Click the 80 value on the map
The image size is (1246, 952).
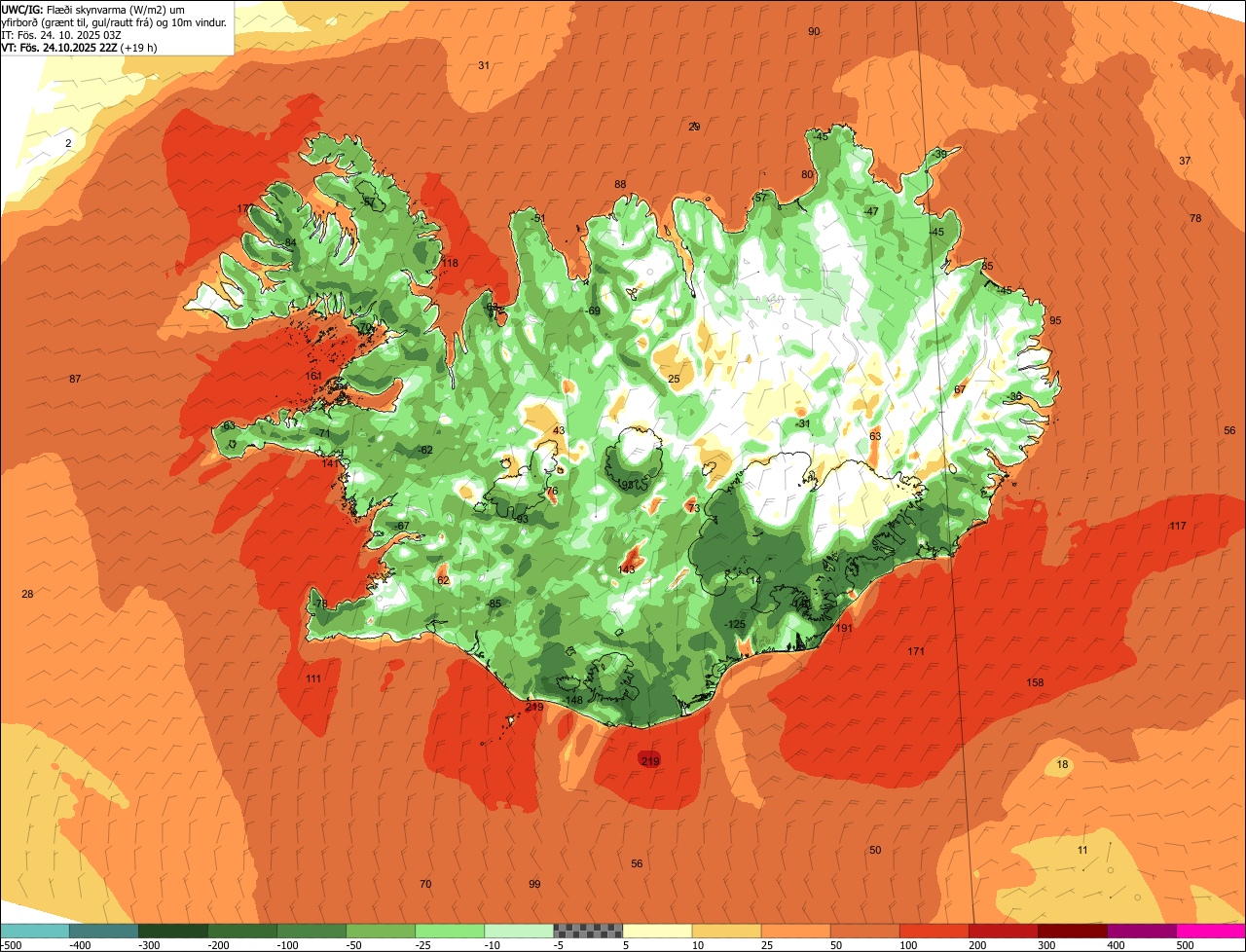point(807,175)
